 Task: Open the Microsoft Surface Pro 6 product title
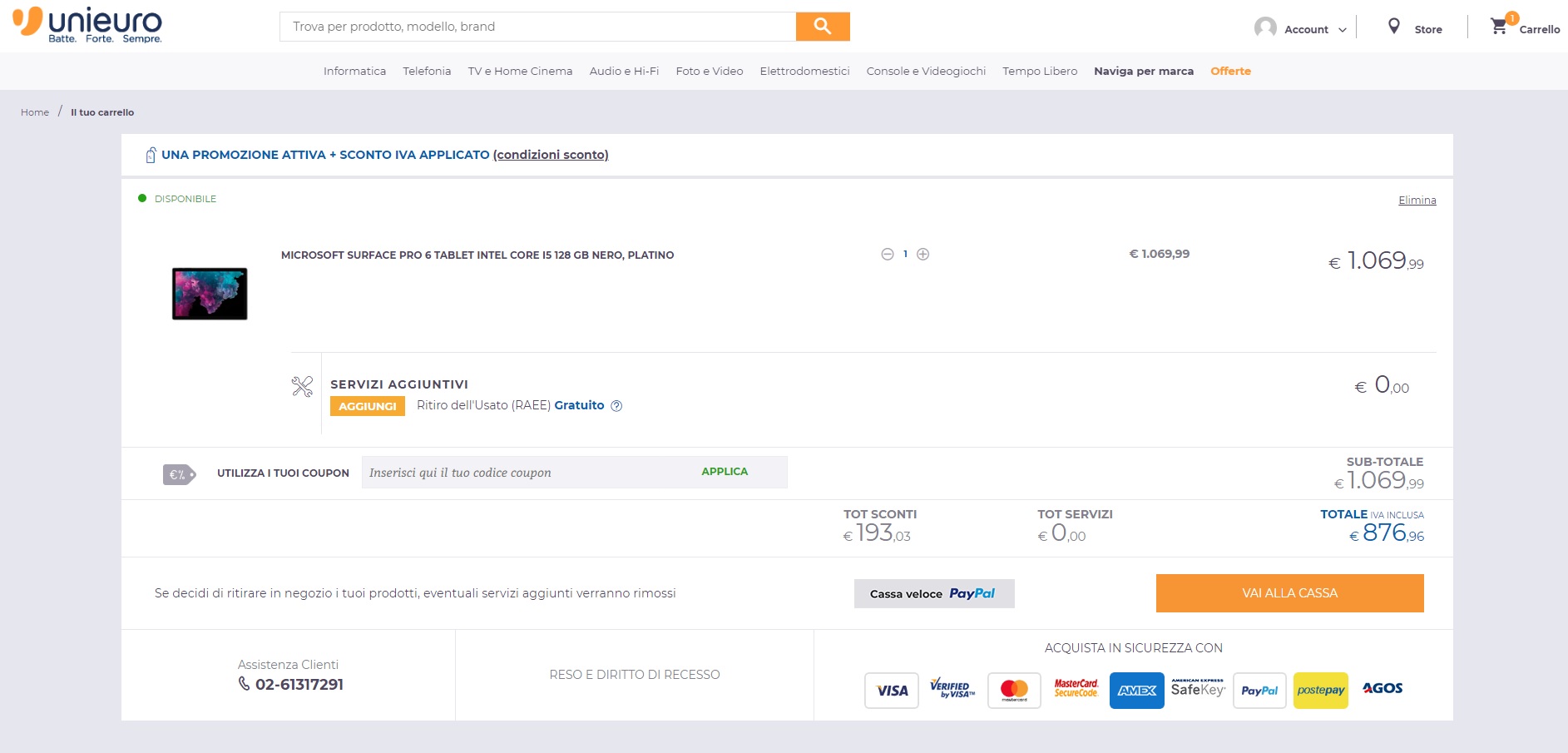(x=477, y=255)
